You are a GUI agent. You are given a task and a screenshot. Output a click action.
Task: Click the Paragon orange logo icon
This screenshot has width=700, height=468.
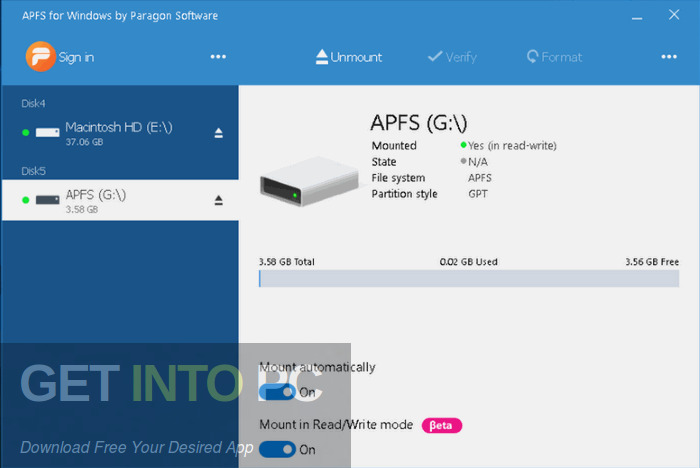(x=40, y=56)
